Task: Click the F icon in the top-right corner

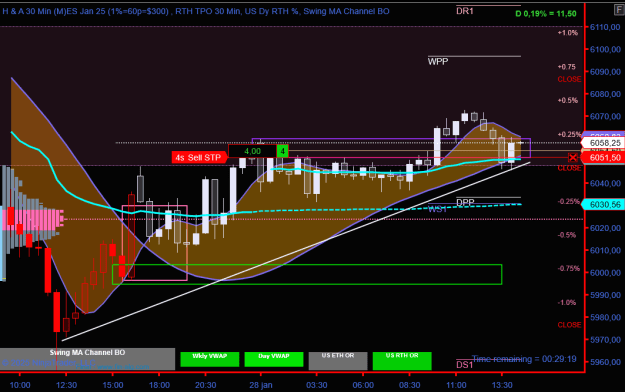Action: 619,10
